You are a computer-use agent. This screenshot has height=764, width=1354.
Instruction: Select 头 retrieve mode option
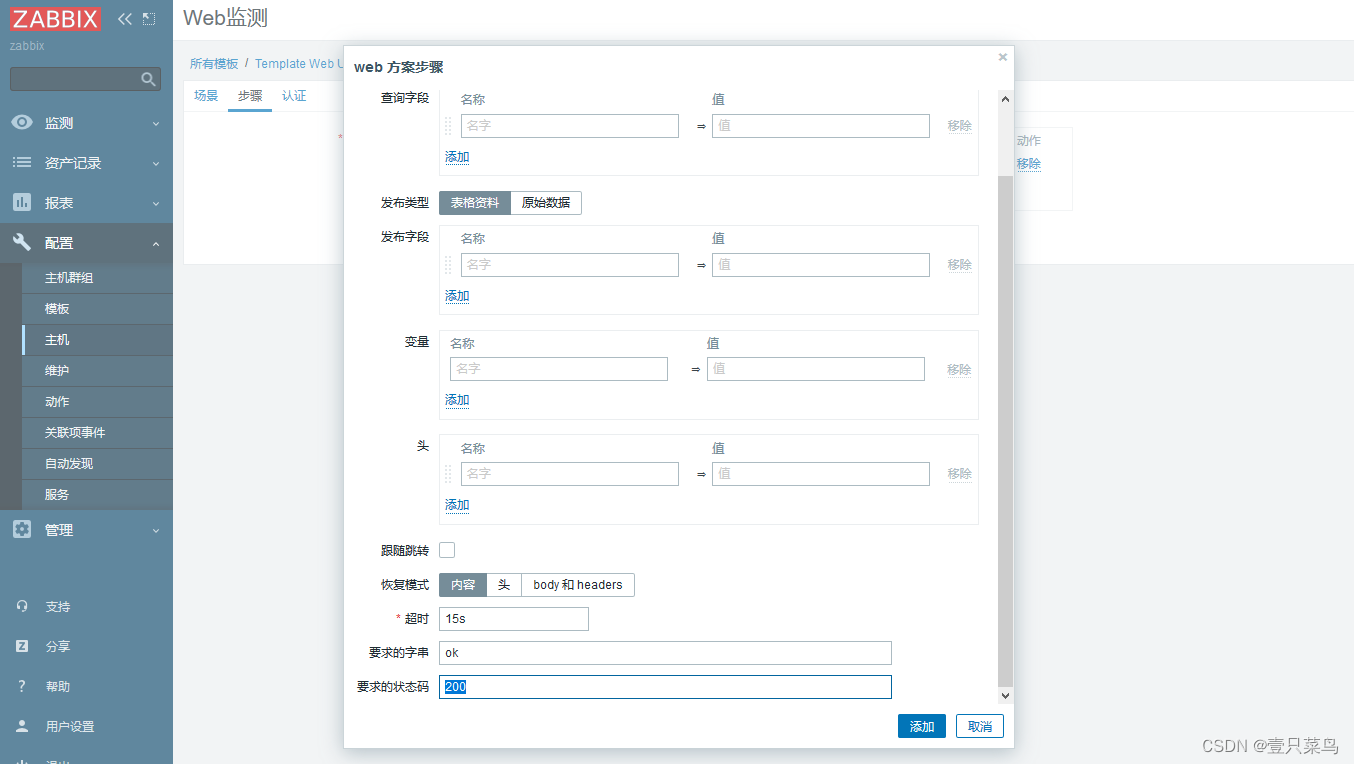[x=504, y=585]
